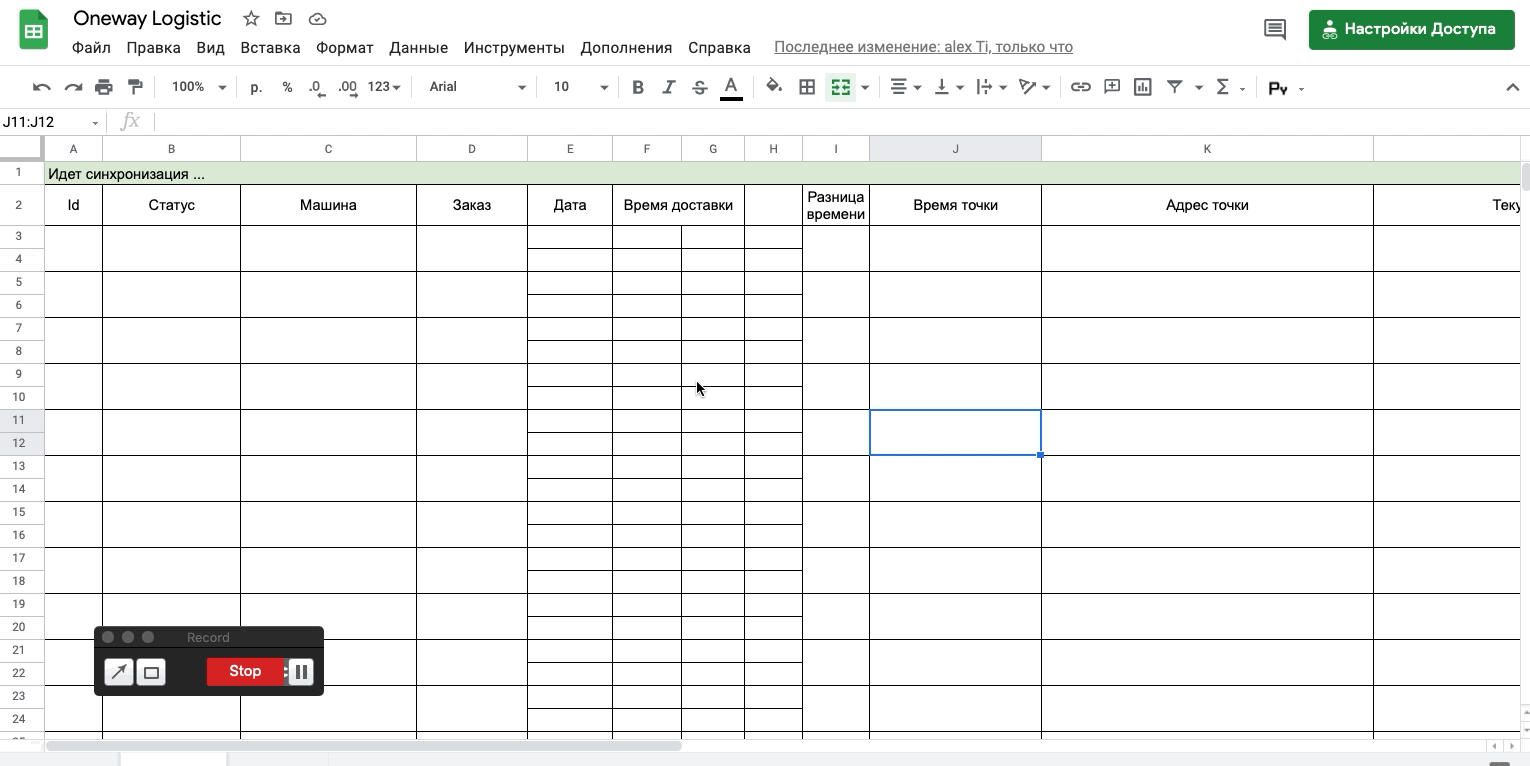
Task: Open the text color picker
Action: click(x=731, y=87)
